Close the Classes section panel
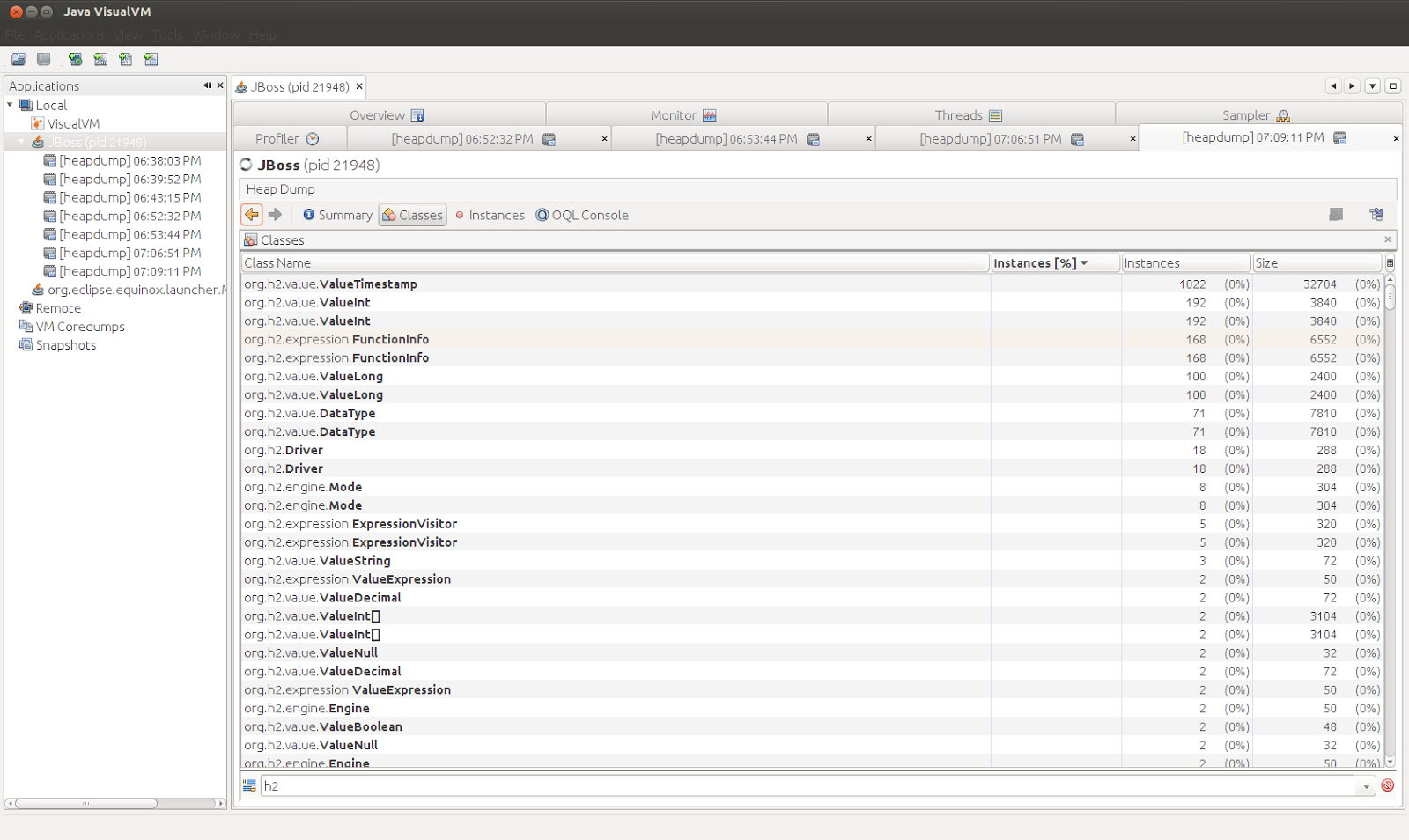This screenshot has height=840, width=1409. 1388,239
